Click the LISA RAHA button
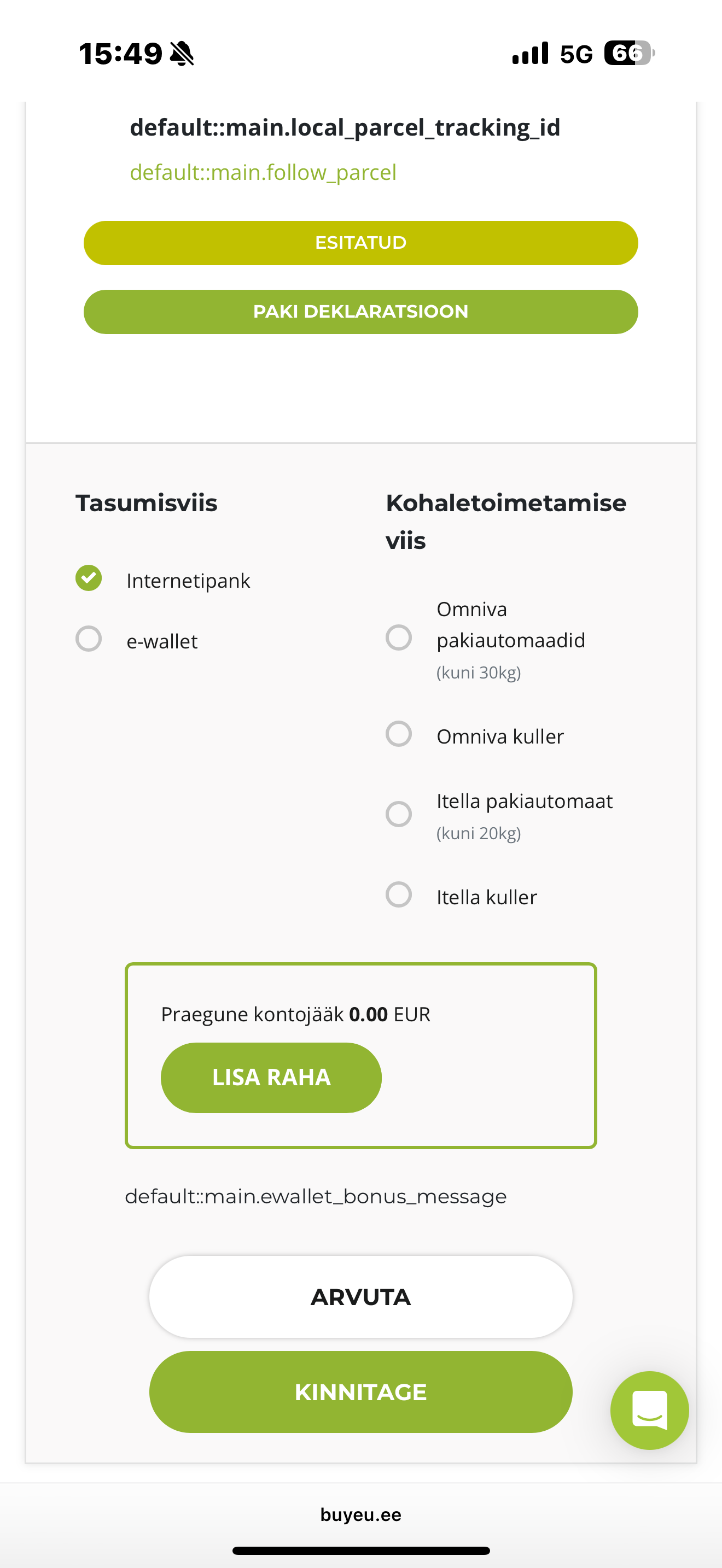Viewport: 722px width, 1568px height. click(x=271, y=1078)
